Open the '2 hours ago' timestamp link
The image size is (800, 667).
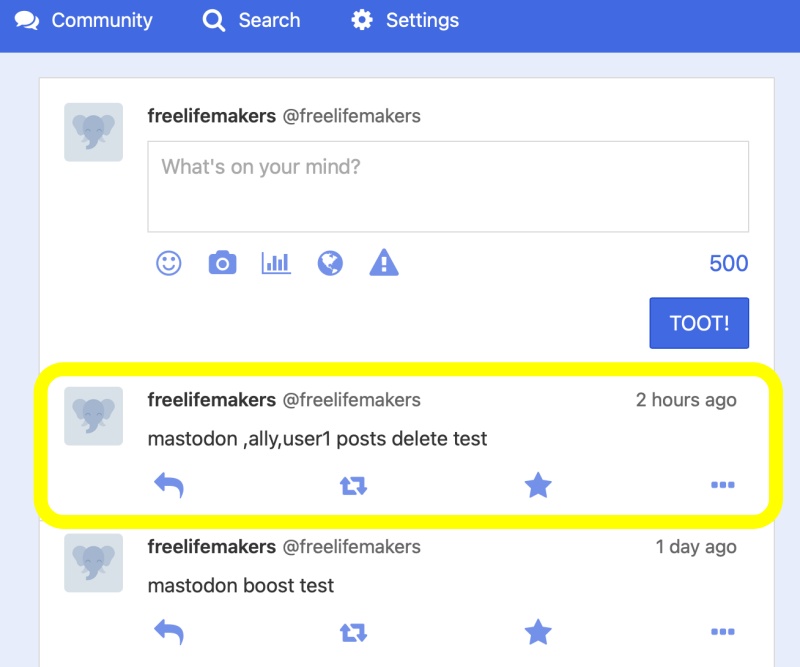[x=686, y=400]
